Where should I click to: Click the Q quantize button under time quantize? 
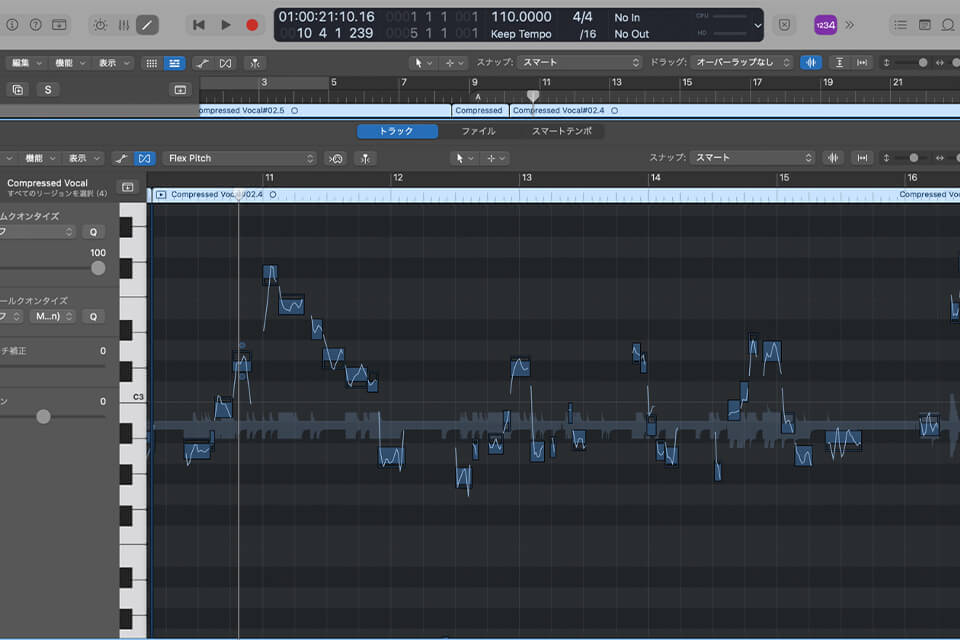point(93,231)
